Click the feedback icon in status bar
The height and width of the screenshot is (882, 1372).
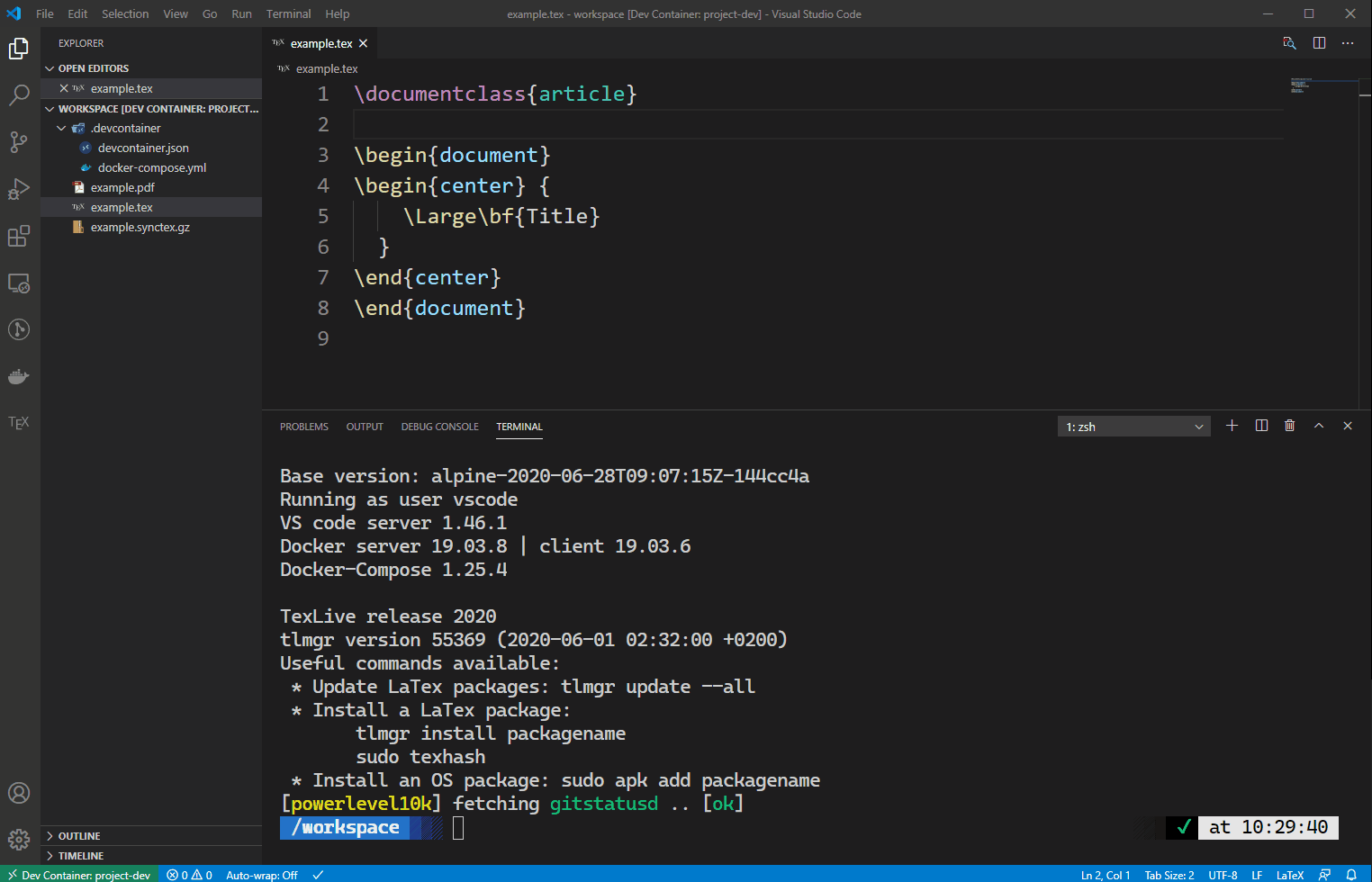(1324, 875)
